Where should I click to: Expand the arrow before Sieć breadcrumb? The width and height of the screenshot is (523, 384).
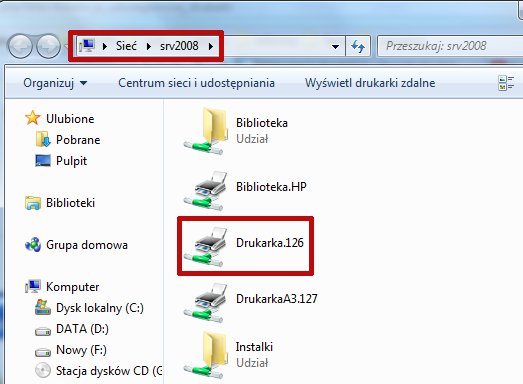point(105,46)
